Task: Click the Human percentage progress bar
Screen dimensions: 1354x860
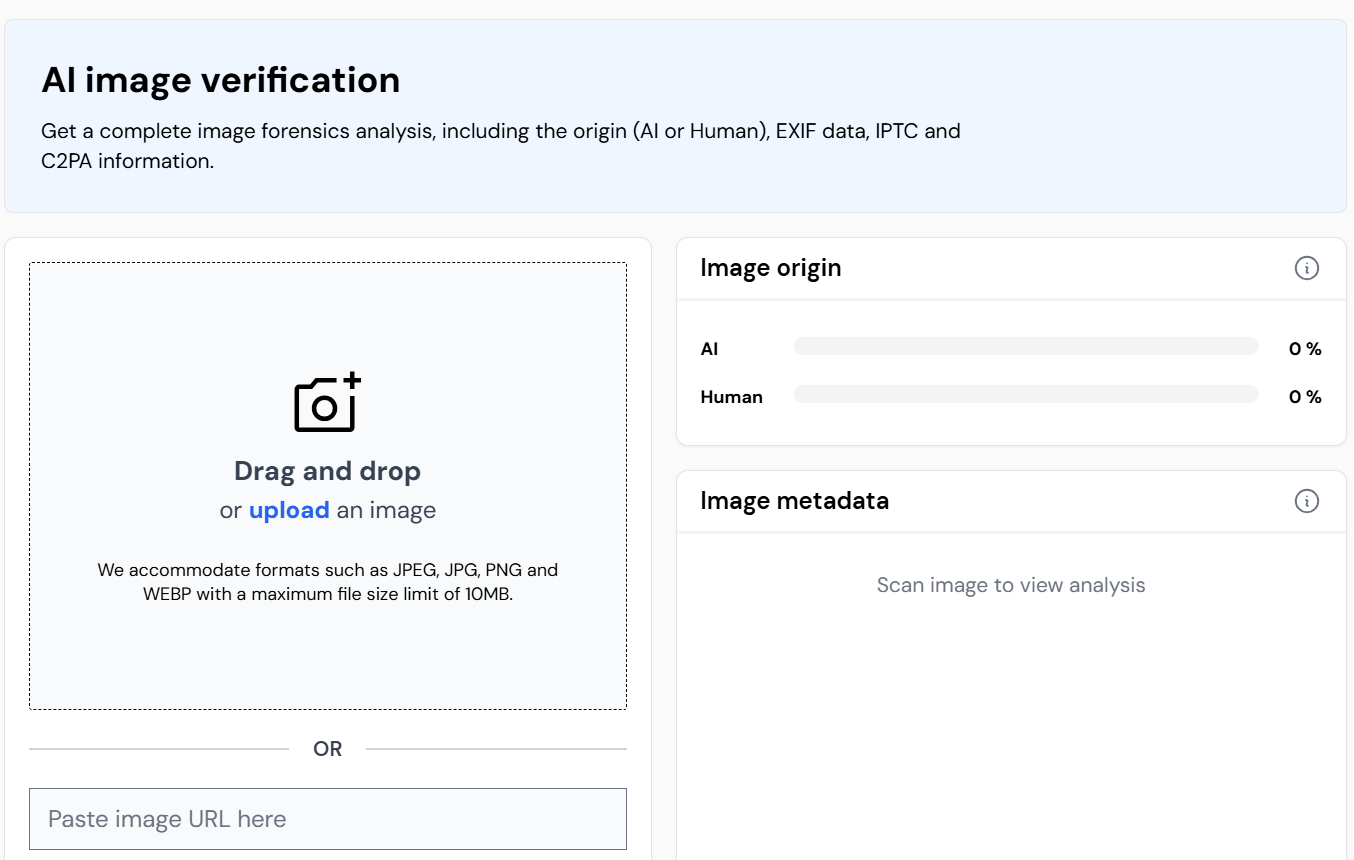Action: pyautogui.click(x=1025, y=394)
